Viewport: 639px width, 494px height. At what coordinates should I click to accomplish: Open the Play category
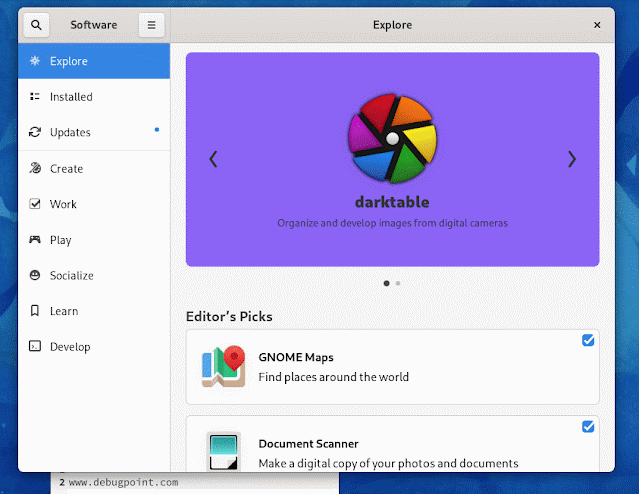point(94,240)
